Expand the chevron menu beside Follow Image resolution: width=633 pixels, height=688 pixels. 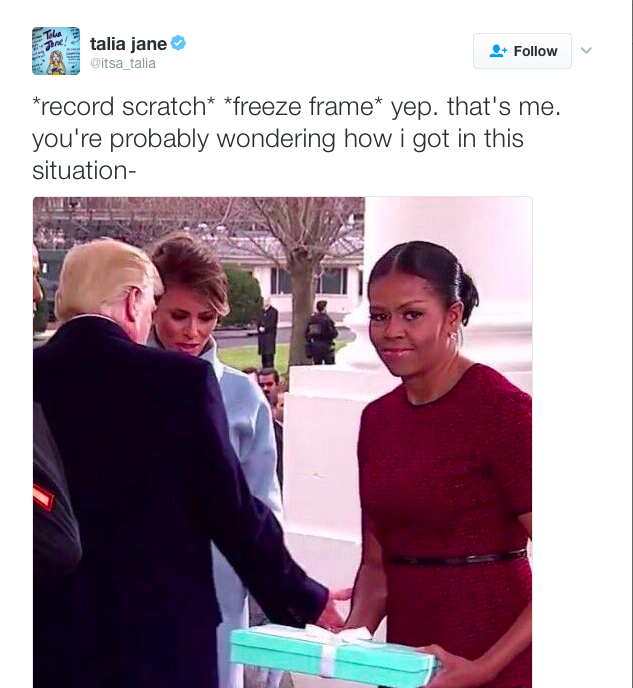click(587, 50)
